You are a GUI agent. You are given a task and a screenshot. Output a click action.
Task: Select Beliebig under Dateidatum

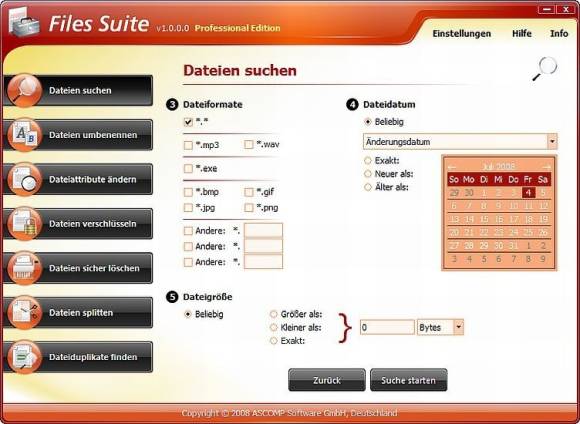click(368, 122)
